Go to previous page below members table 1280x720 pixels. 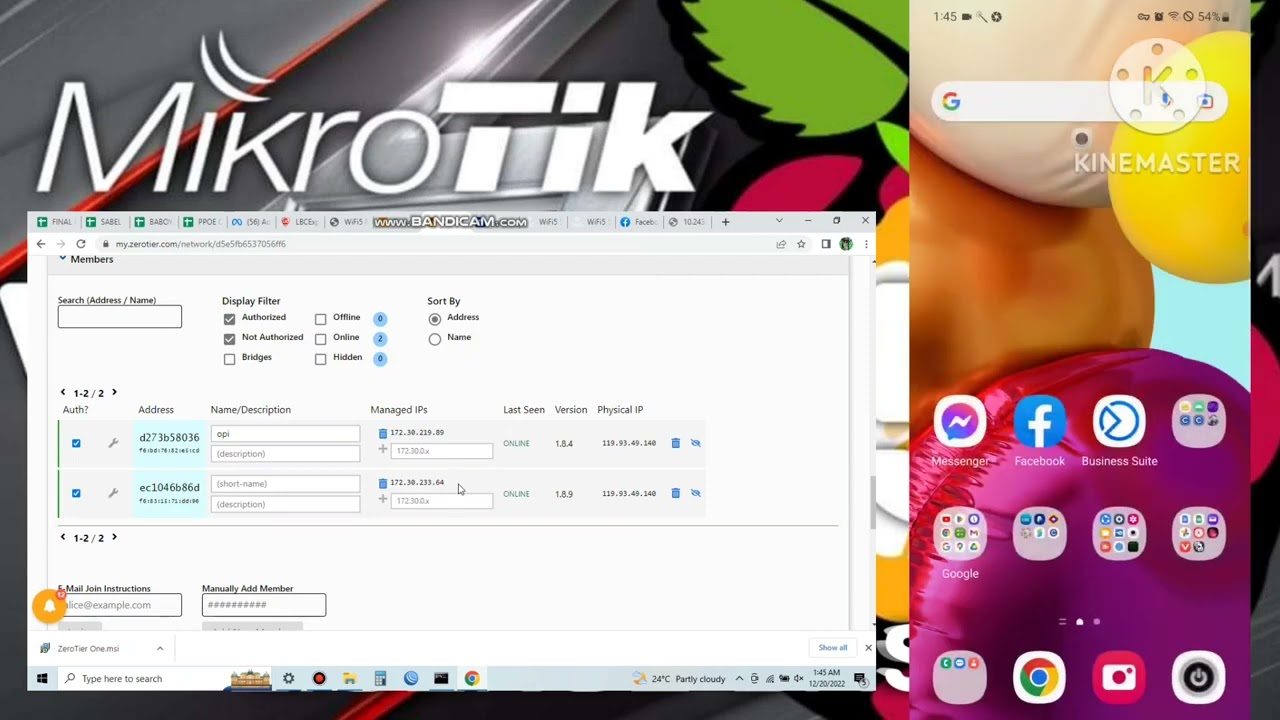63,538
